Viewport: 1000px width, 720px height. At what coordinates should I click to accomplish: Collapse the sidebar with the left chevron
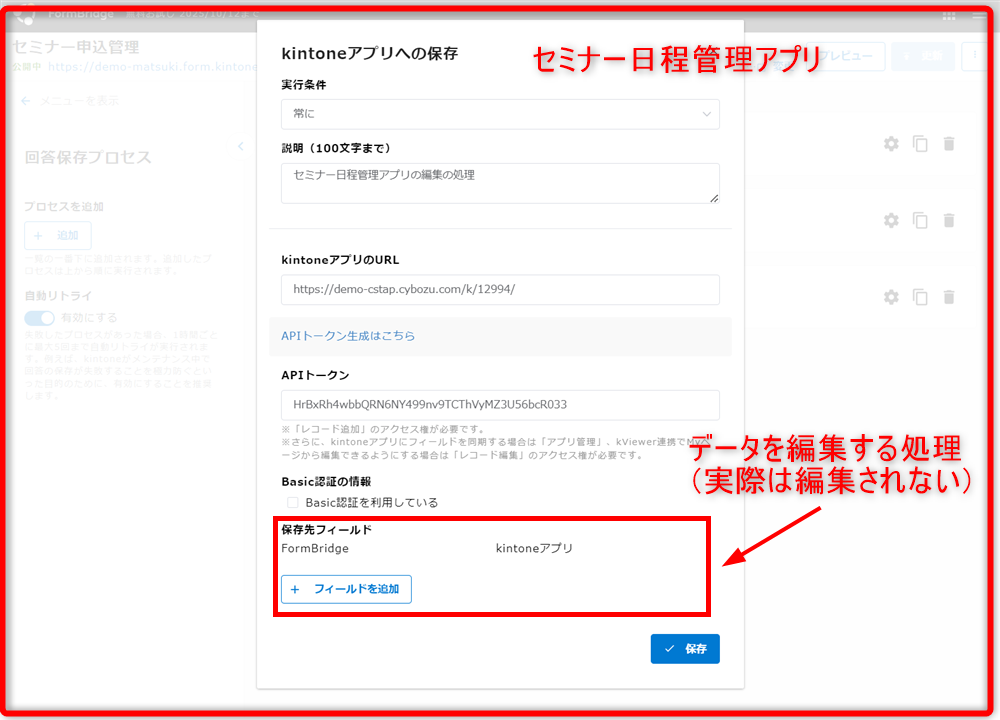tap(240, 147)
